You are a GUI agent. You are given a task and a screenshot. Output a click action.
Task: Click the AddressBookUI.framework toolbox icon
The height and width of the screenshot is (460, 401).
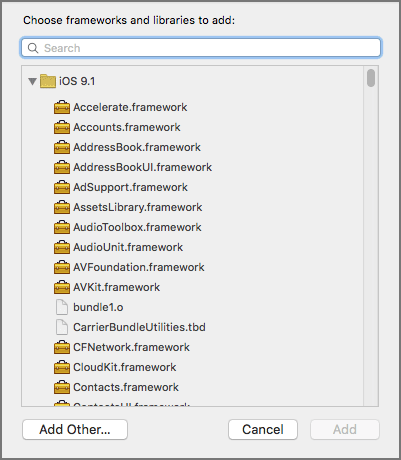click(x=62, y=167)
